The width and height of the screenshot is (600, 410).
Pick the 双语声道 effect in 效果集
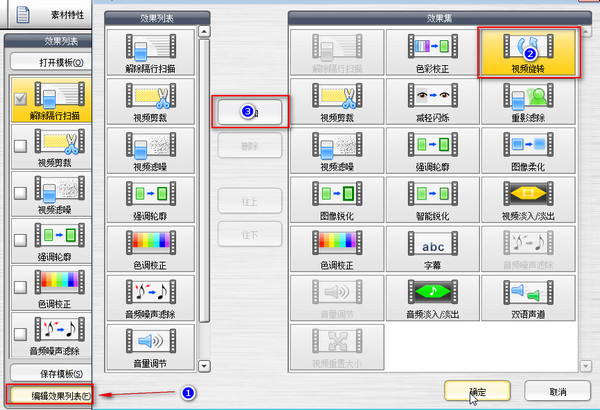528,298
